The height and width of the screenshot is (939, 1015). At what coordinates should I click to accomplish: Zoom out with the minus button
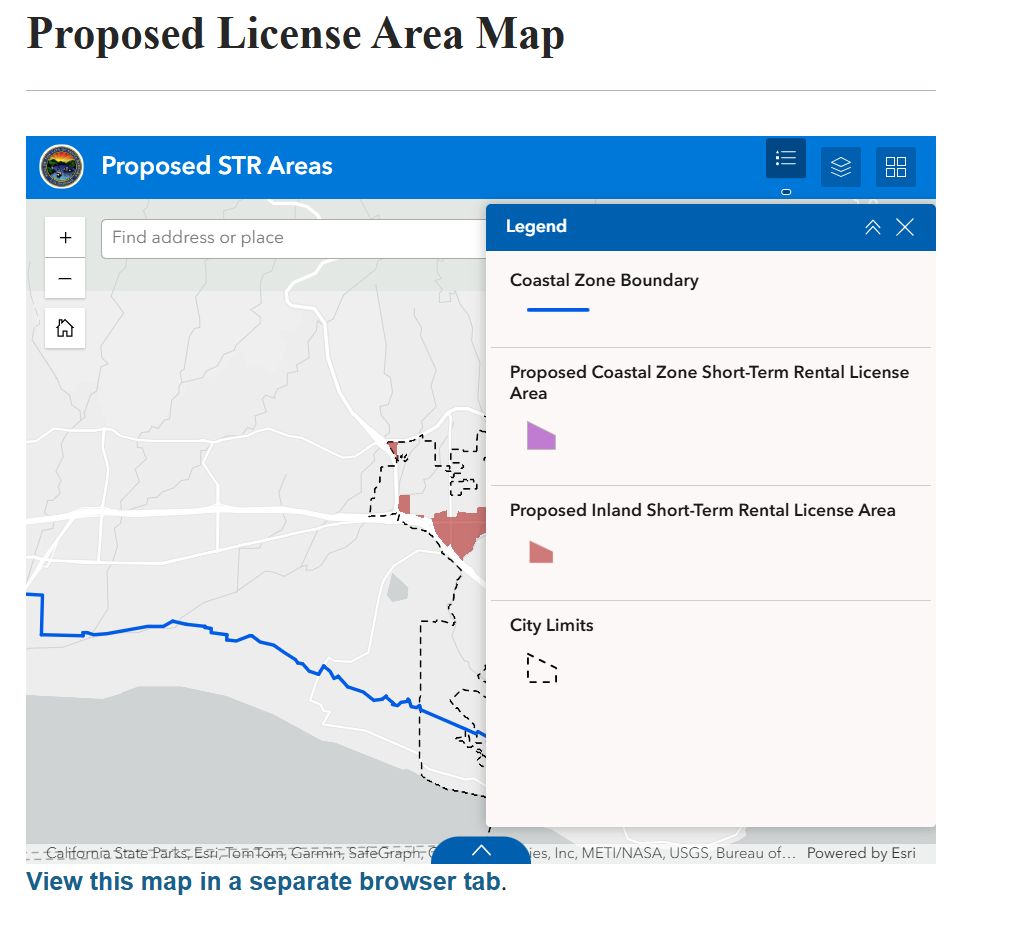(x=65, y=278)
